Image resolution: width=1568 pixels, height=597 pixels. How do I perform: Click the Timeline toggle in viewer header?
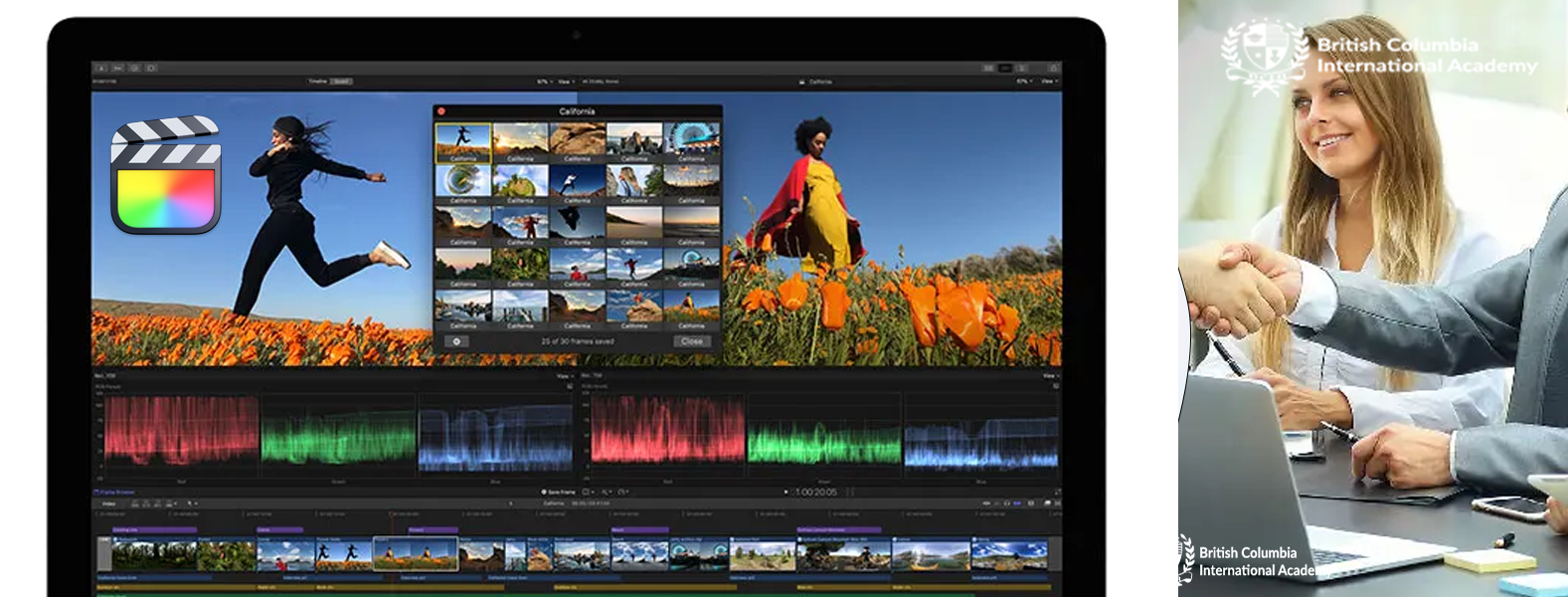[318, 82]
